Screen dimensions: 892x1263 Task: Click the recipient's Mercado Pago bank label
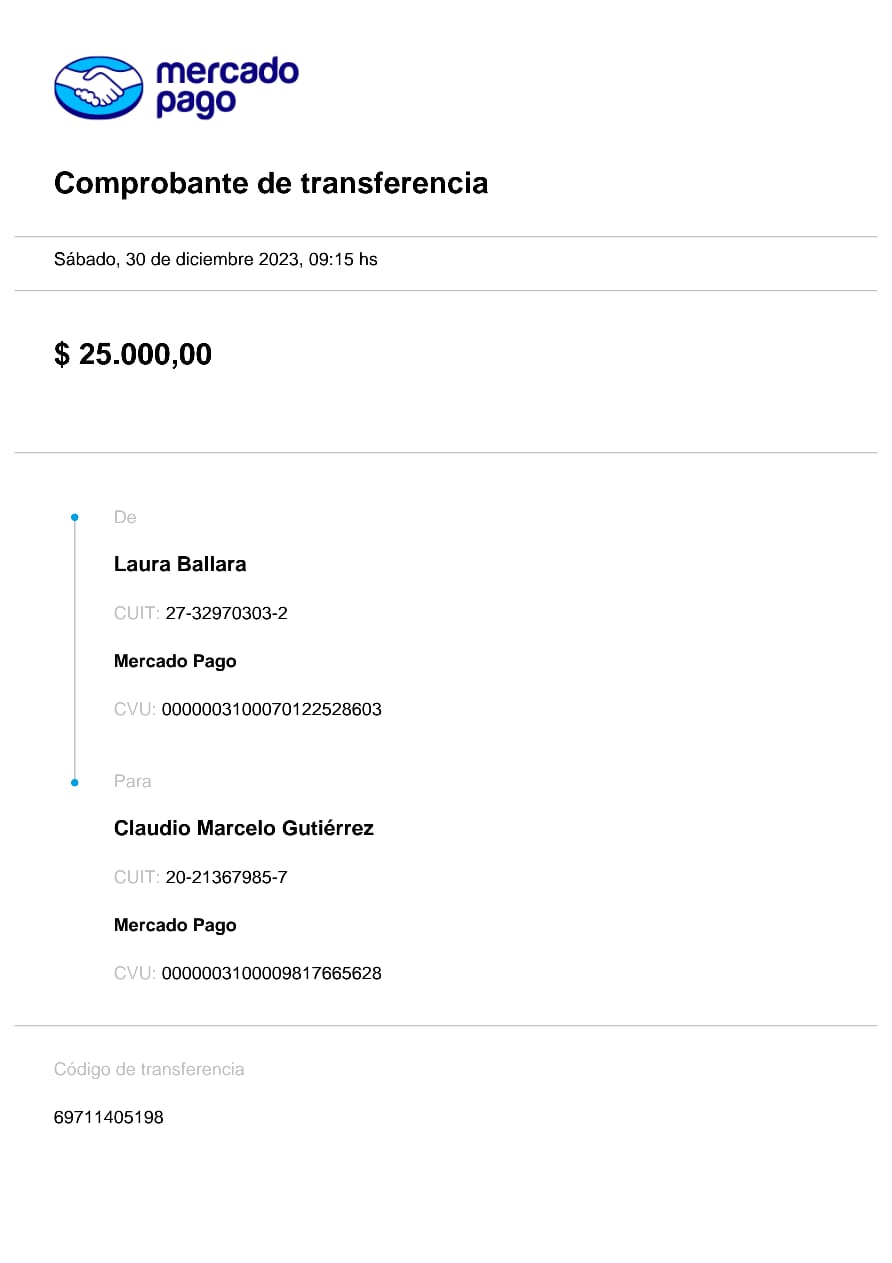pos(175,925)
